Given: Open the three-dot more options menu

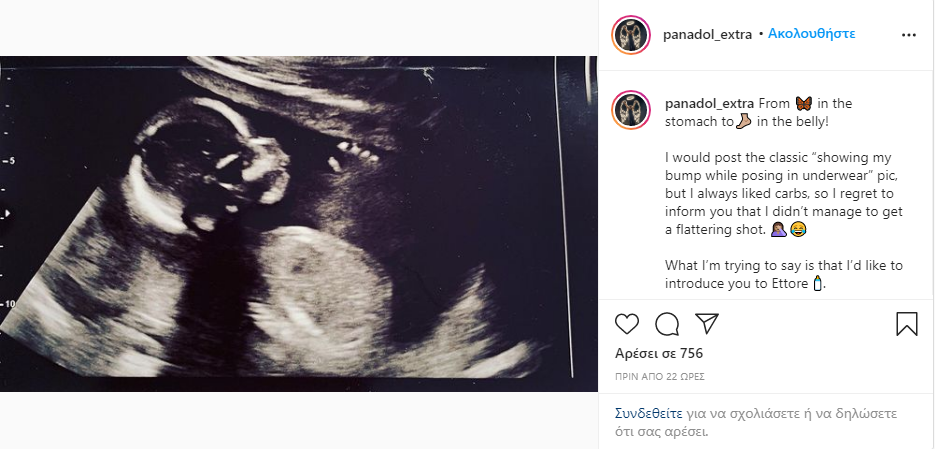Looking at the screenshot, I should click(x=908, y=34).
